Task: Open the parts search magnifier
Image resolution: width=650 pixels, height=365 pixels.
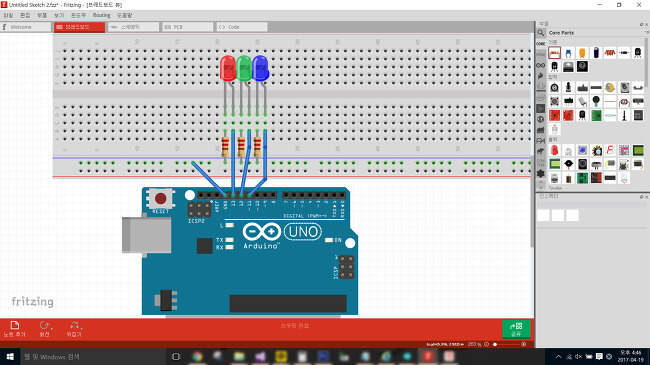Action: click(541, 33)
